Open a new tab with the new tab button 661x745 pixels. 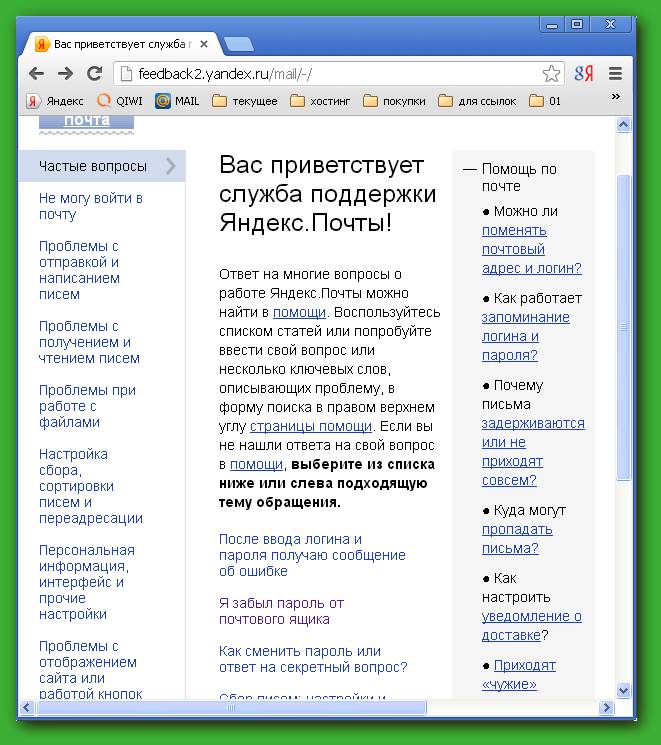tap(239, 44)
